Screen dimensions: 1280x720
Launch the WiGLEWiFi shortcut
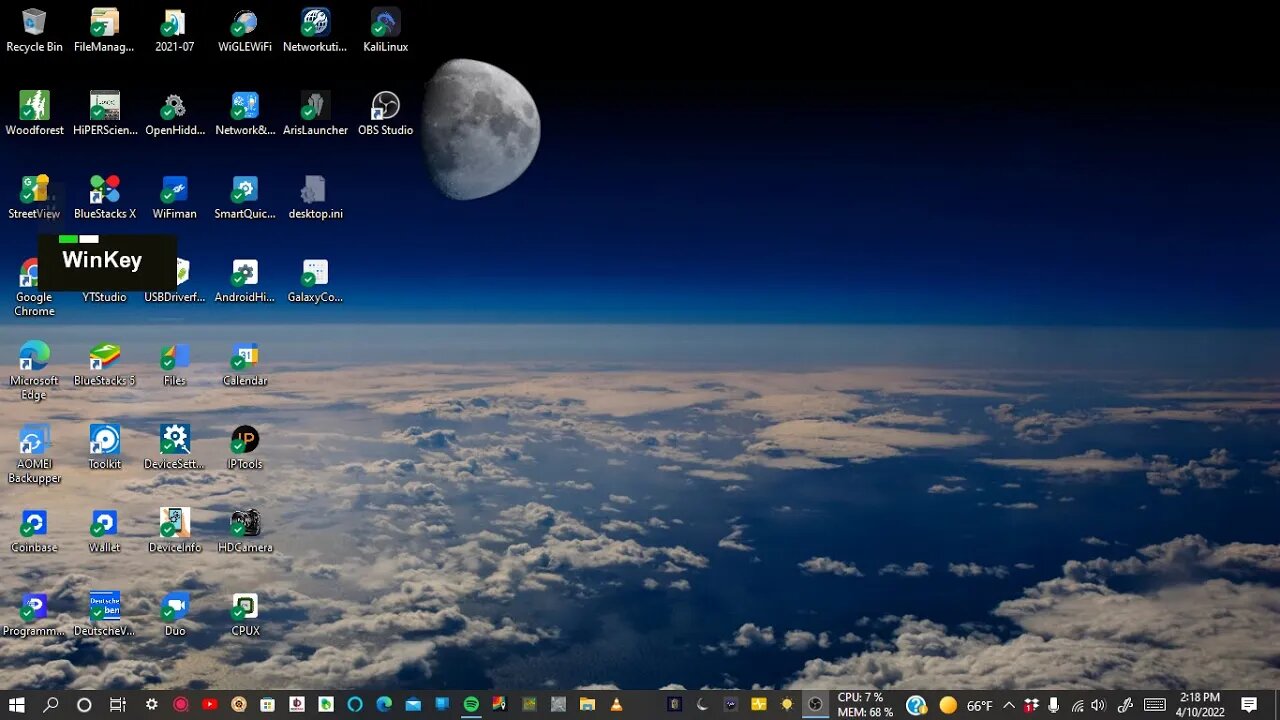[x=245, y=30]
